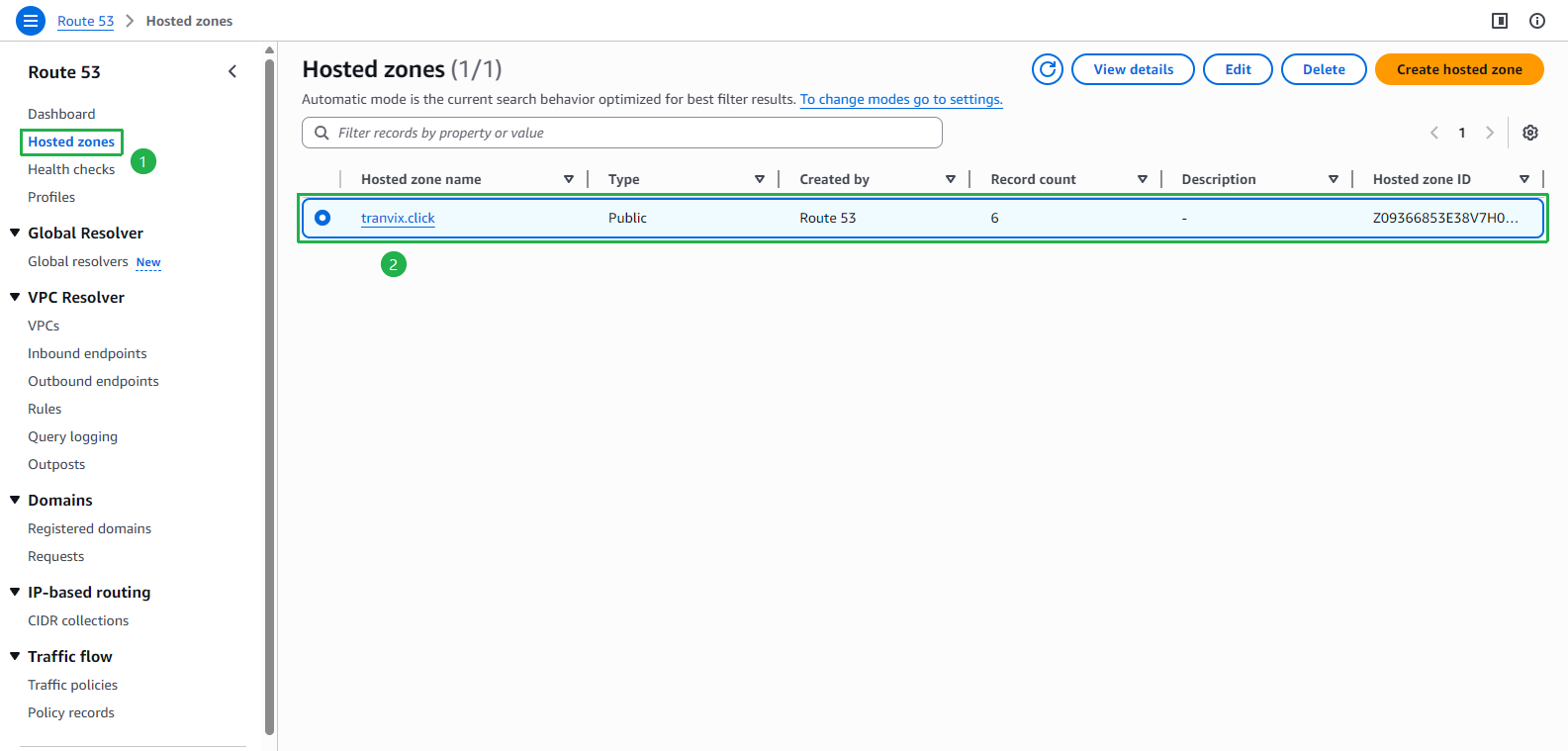The width and height of the screenshot is (1568, 751).
Task: Open the tranvix.click hosted zone link
Action: [x=398, y=218]
